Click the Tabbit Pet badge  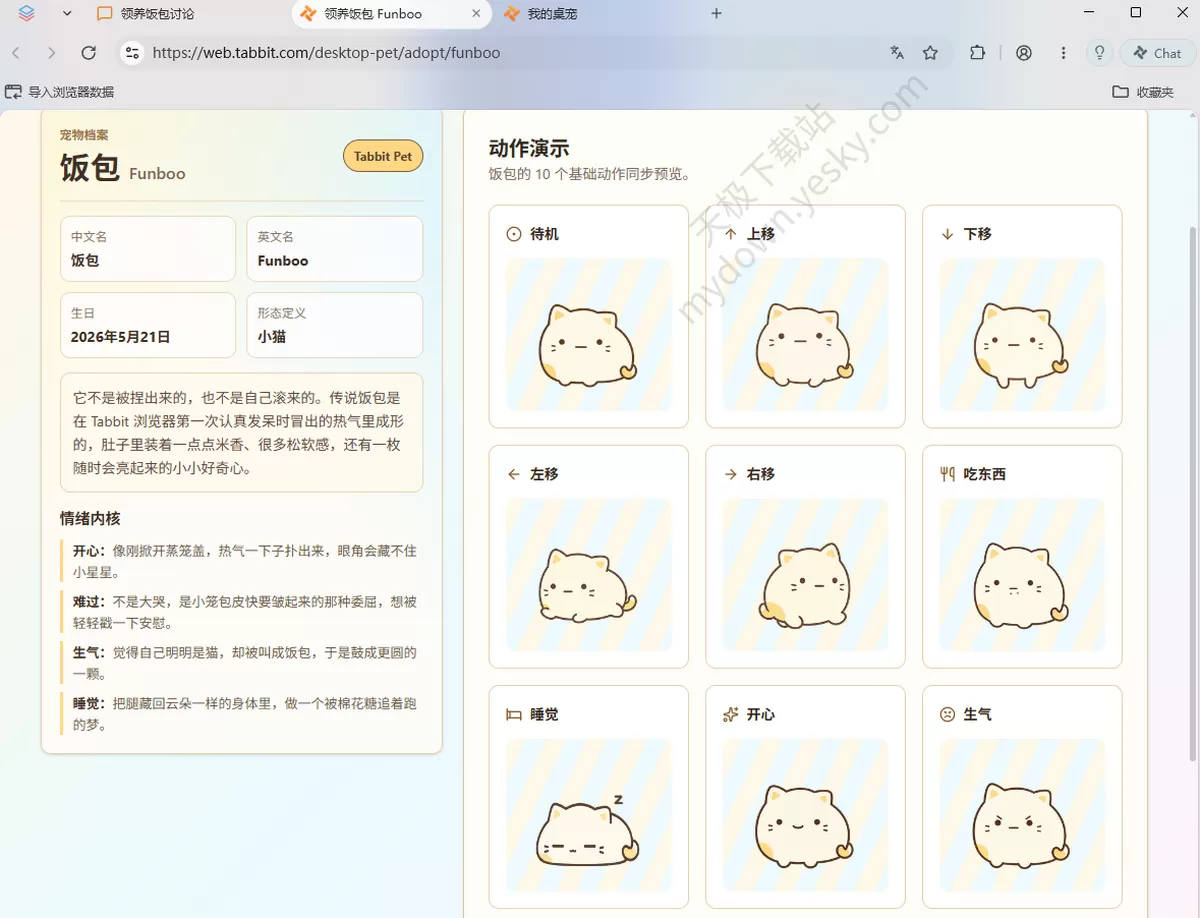click(383, 156)
